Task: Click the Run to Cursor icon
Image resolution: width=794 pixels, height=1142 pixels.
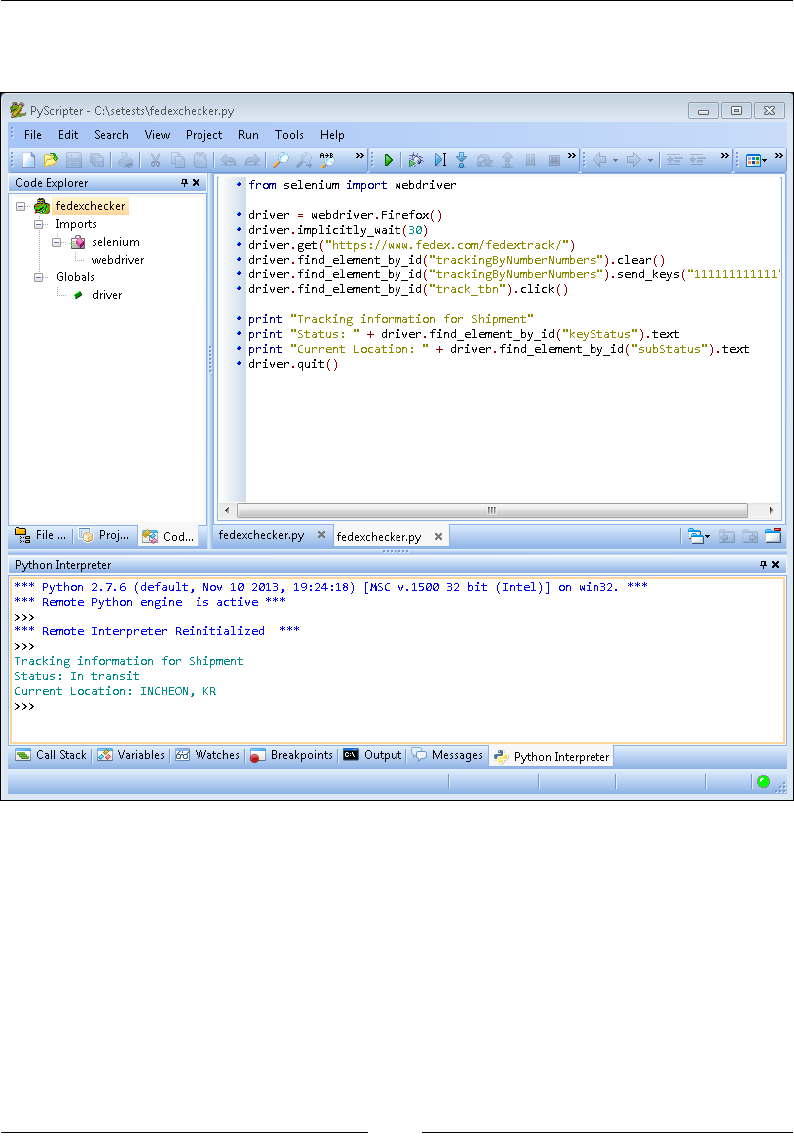Action: coord(439,160)
